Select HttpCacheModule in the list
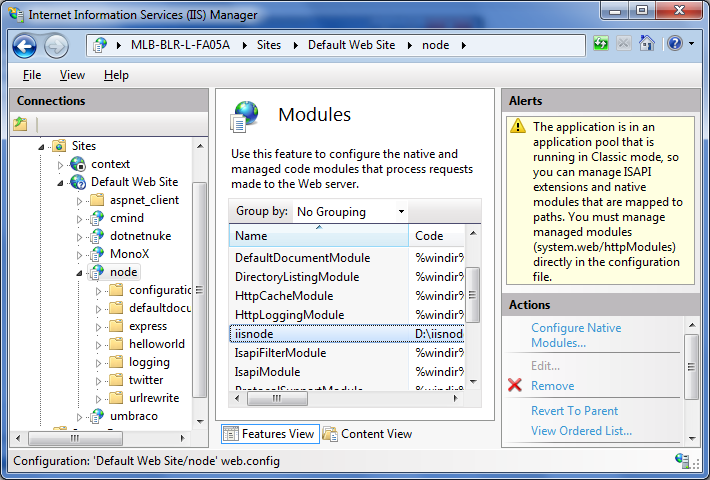The width and height of the screenshot is (710, 480). coord(346,296)
